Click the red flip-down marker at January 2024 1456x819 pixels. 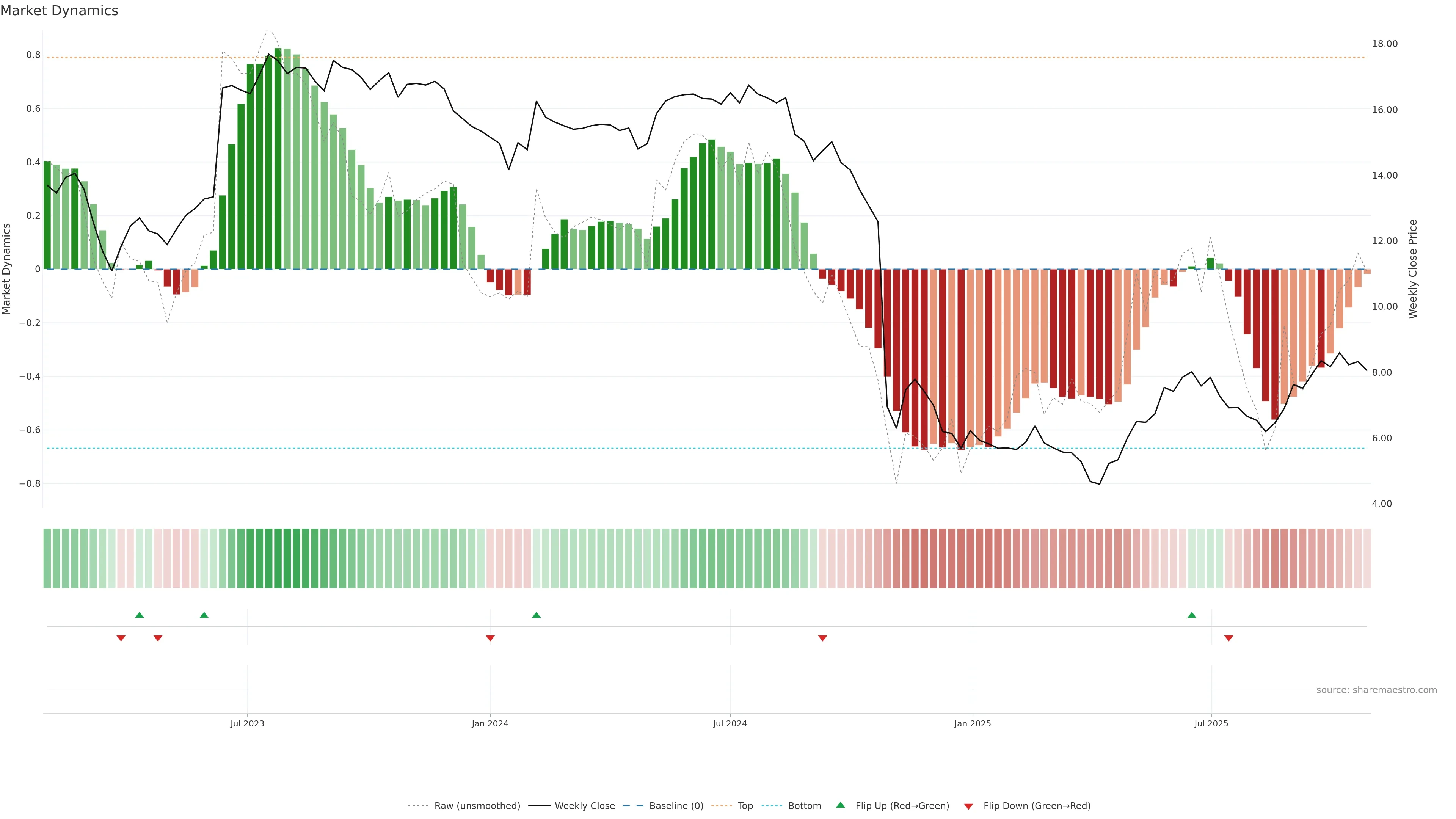[490, 638]
